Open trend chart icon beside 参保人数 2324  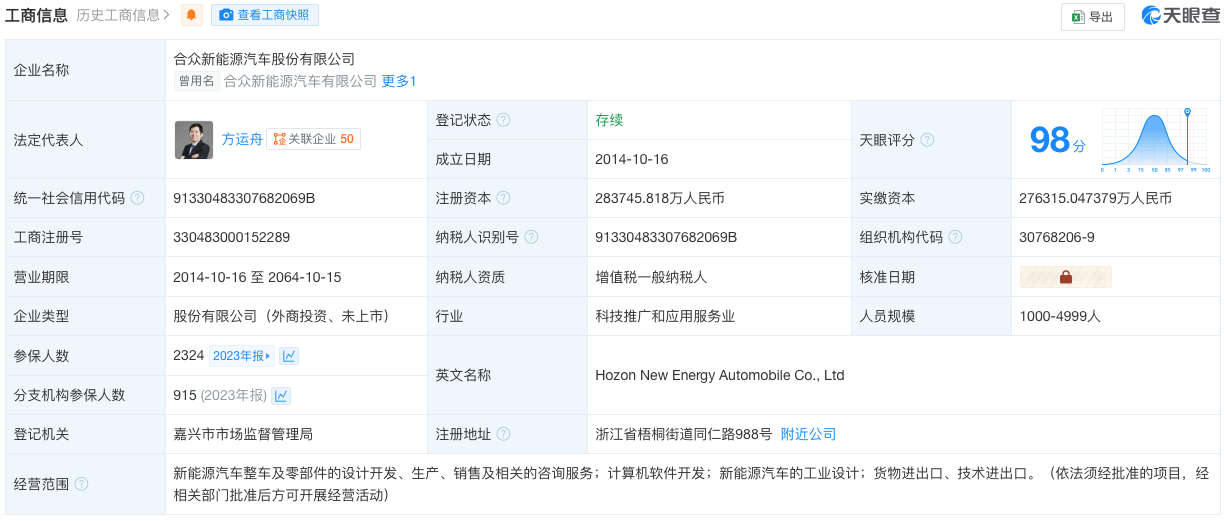pos(289,355)
